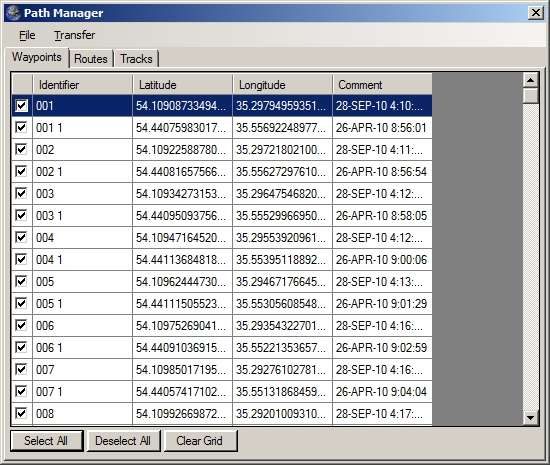Click comment cell 28-SEP-10 4:17:...
This screenshot has height=465, width=550.
coord(382,413)
